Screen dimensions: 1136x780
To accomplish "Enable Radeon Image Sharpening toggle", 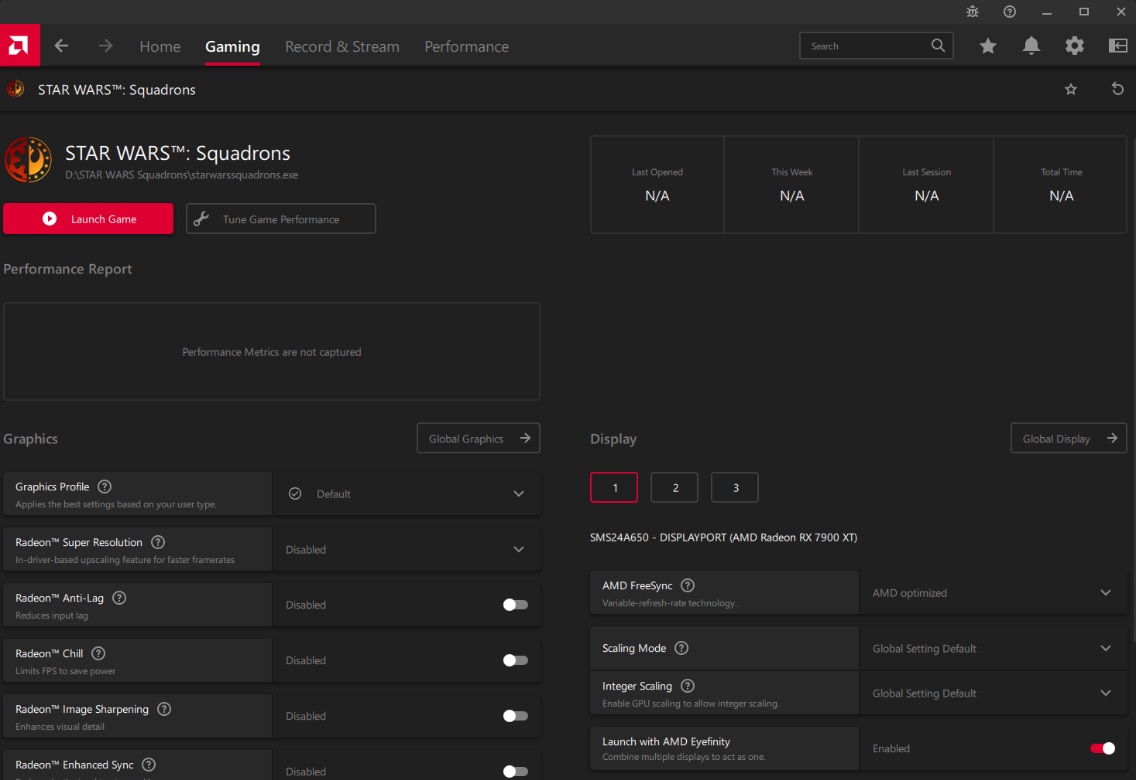I will (515, 716).
